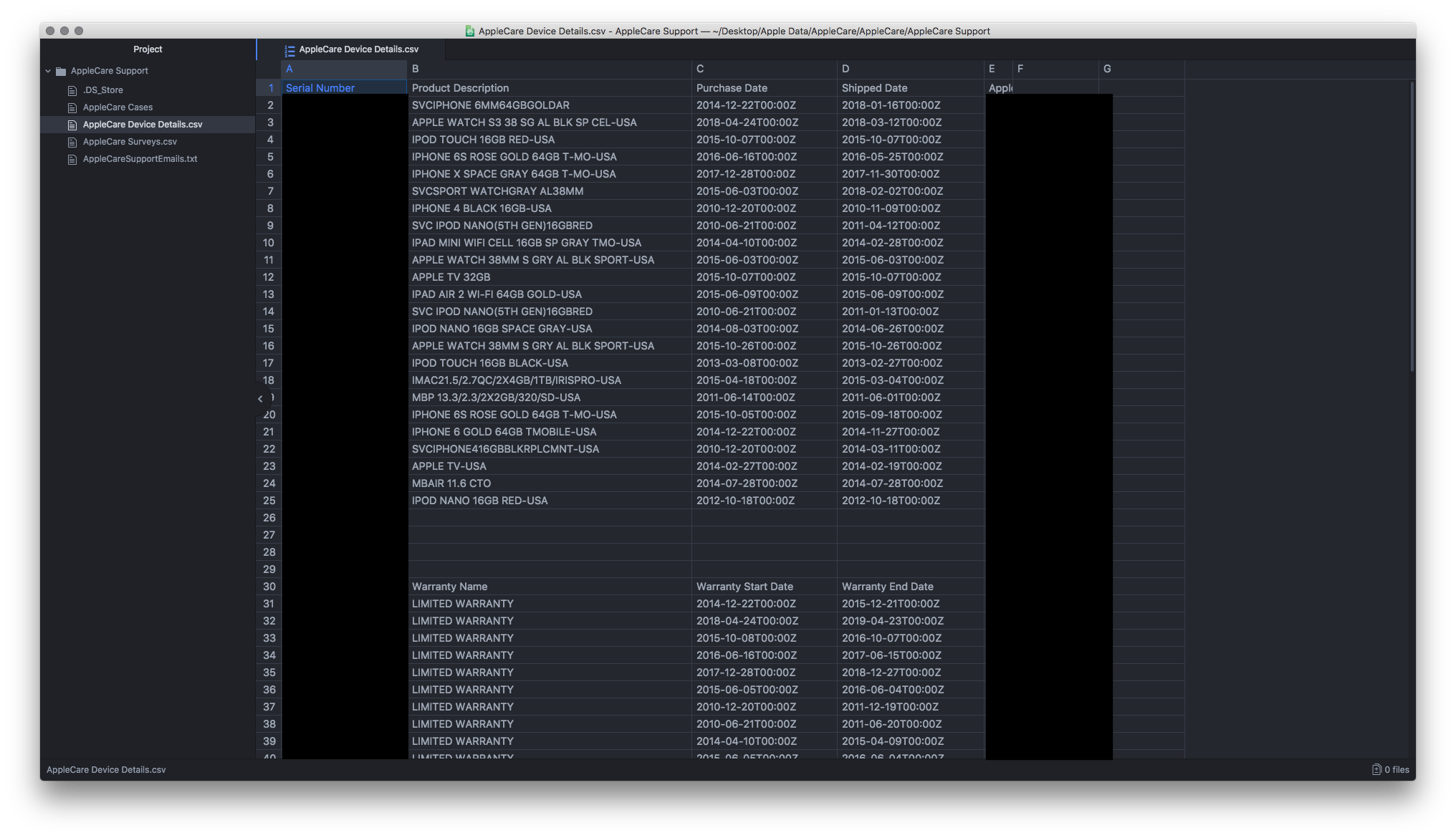Collapse the AppleCare Support folder chevron
This screenshot has height=838, width=1456.
pyautogui.click(x=48, y=71)
